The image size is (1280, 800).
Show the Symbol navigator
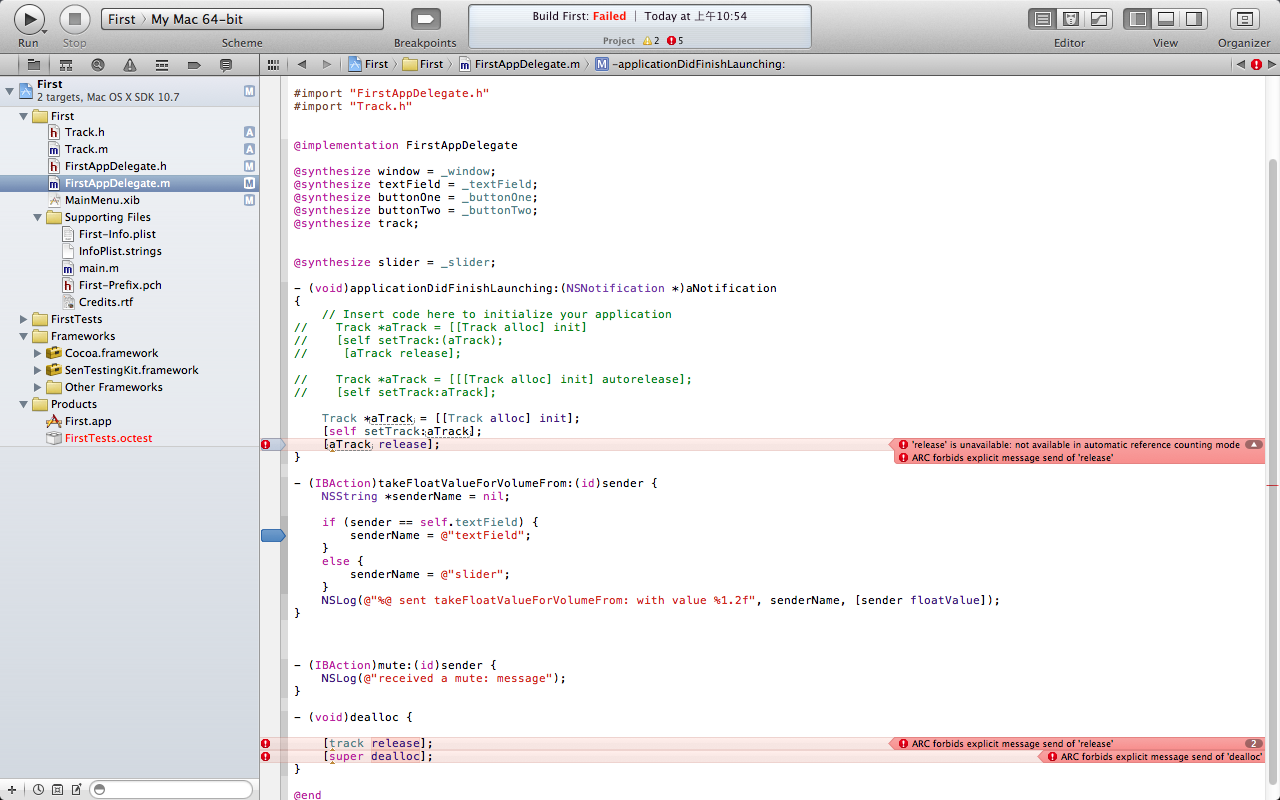pyautogui.click(x=65, y=64)
